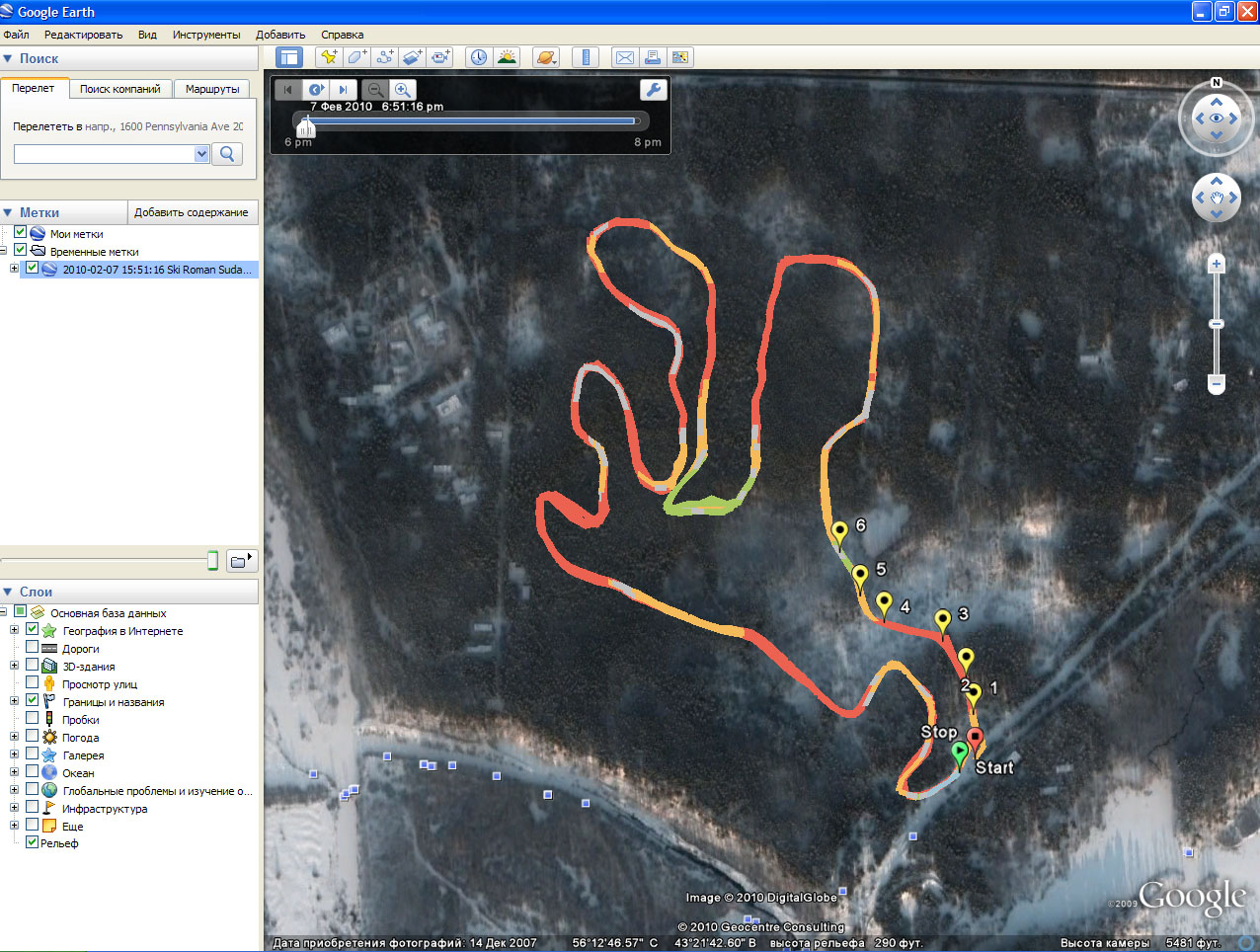Open the fly-to address dropdown
Image resolution: width=1260 pixels, height=952 pixels.
pos(201,154)
